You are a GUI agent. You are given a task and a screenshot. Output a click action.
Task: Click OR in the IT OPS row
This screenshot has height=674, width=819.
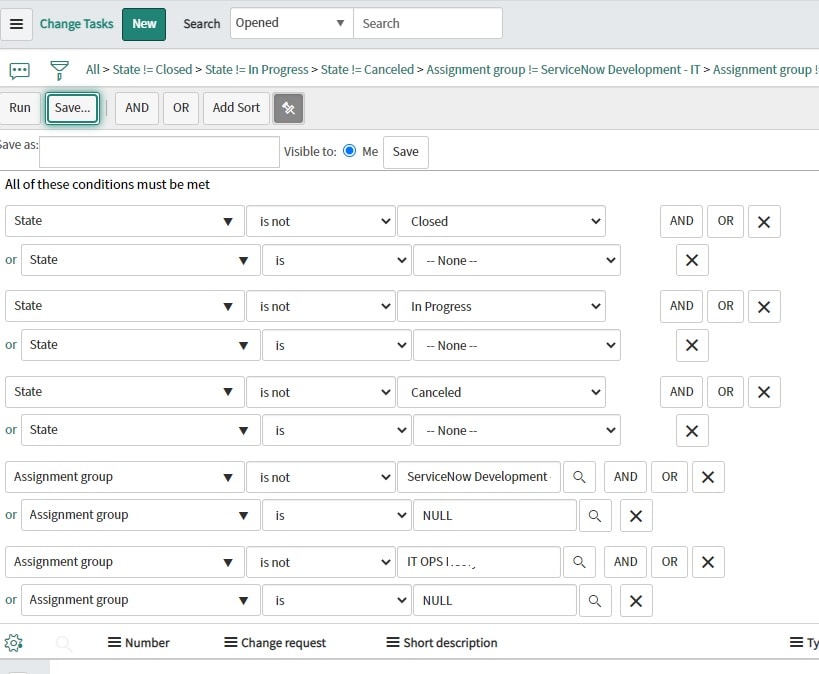[670, 562]
